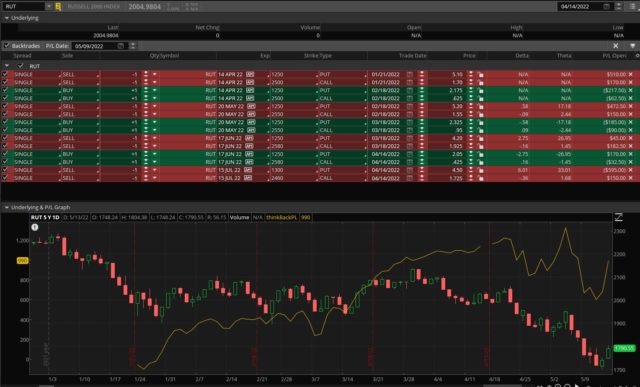Image resolution: width=640 pixels, height=387 pixels.
Task: Remove all backtrades with the X icon
Action: pyautogui.click(x=615, y=46)
